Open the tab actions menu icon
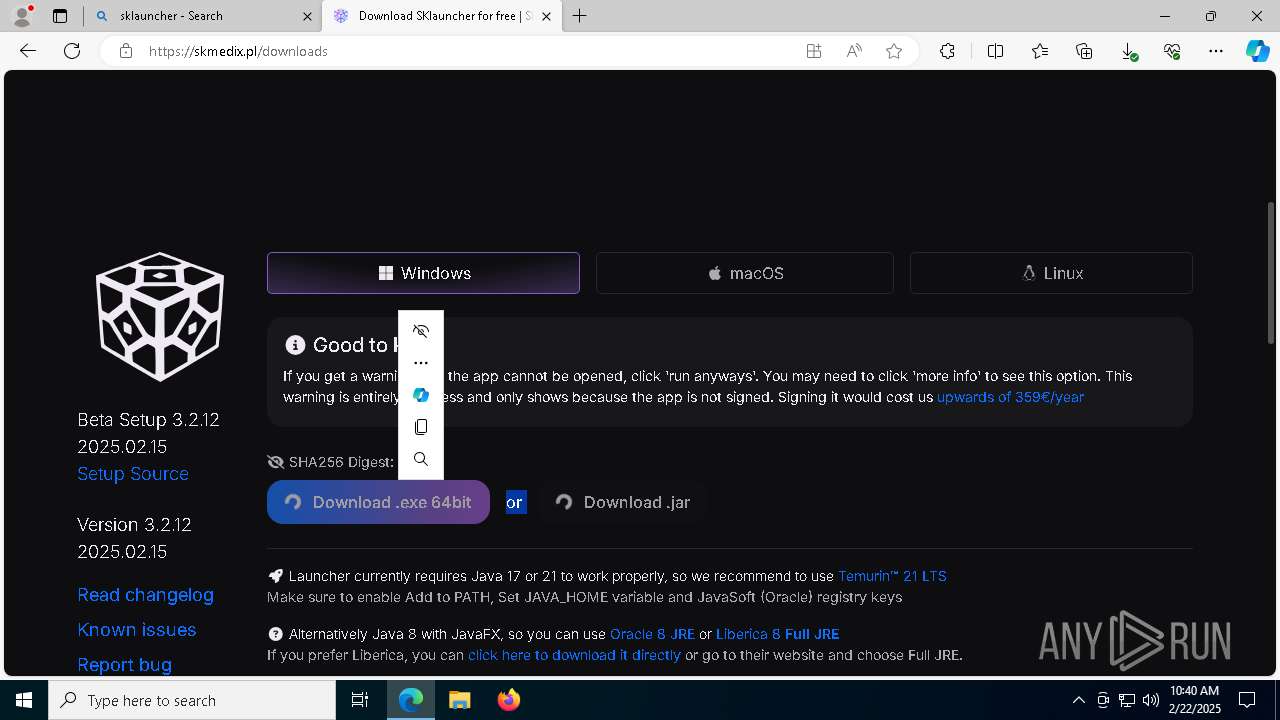1280x720 pixels. [60, 16]
